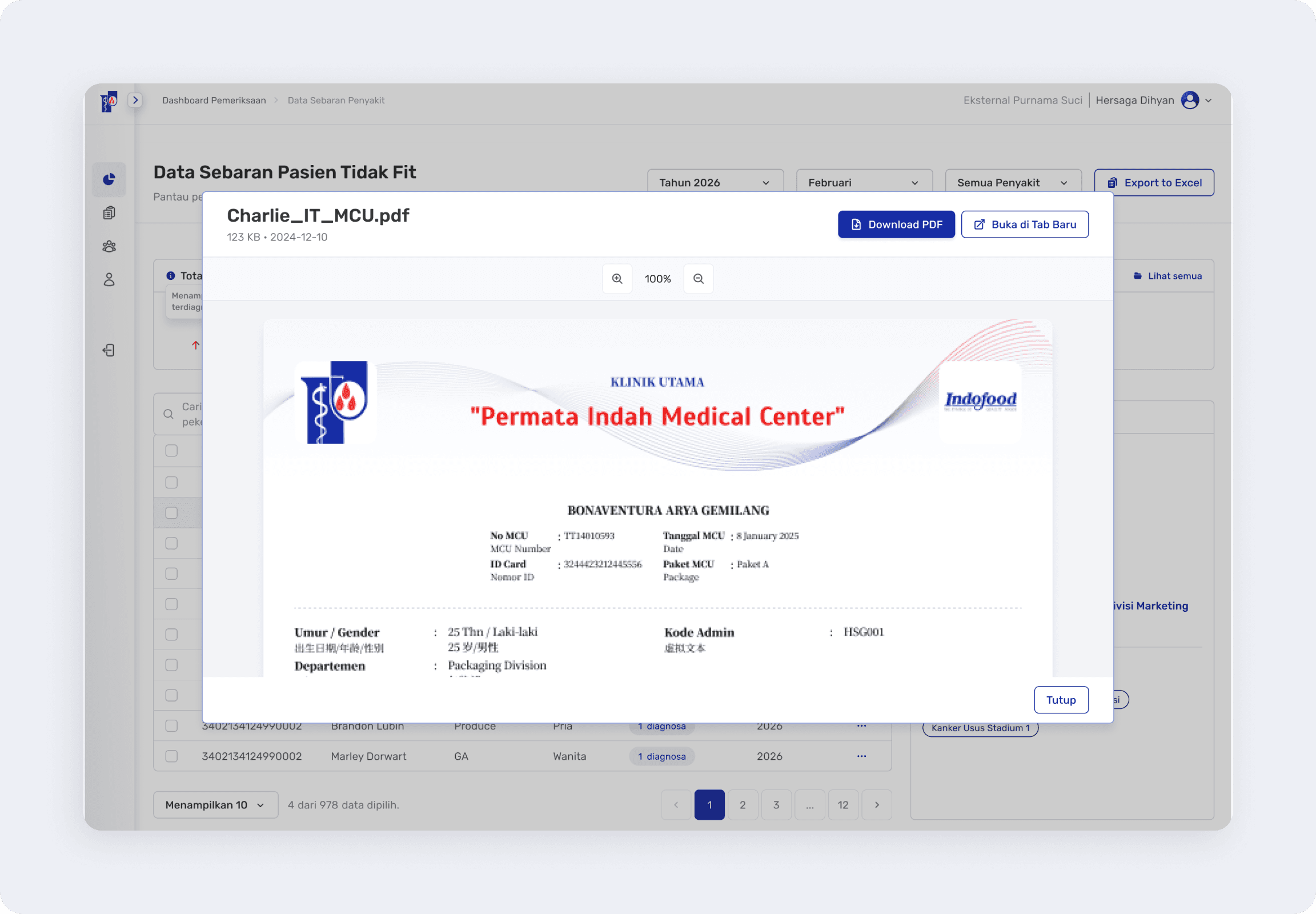The width and height of the screenshot is (1316, 914).
Task: Open the single user sidebar icon
Action: click(109, 279)
